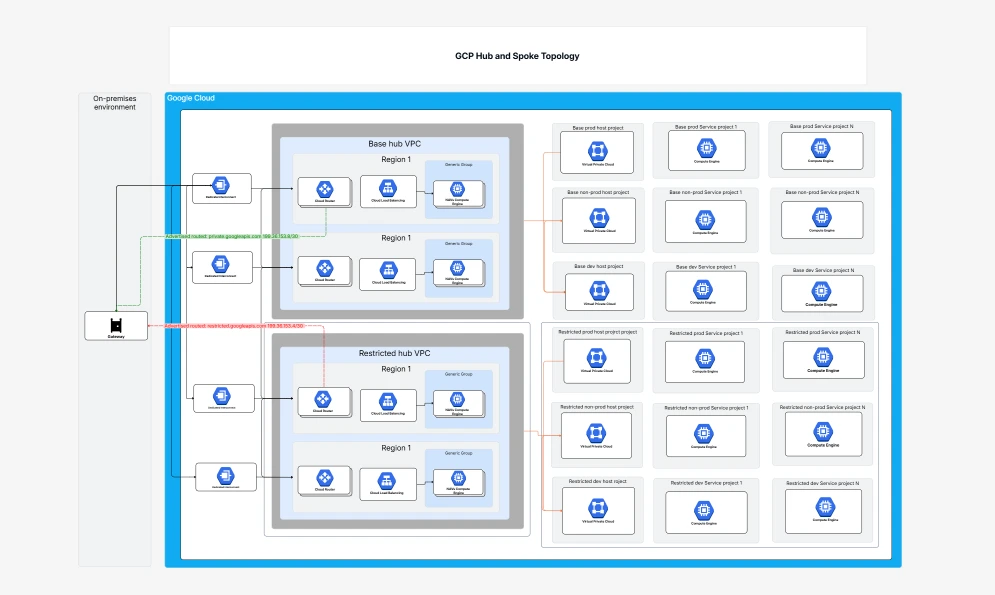Screen dimensions: 995x595
Task: Select the Cloud Router icon joined to the red route line
Action: [x=323, y=399]
